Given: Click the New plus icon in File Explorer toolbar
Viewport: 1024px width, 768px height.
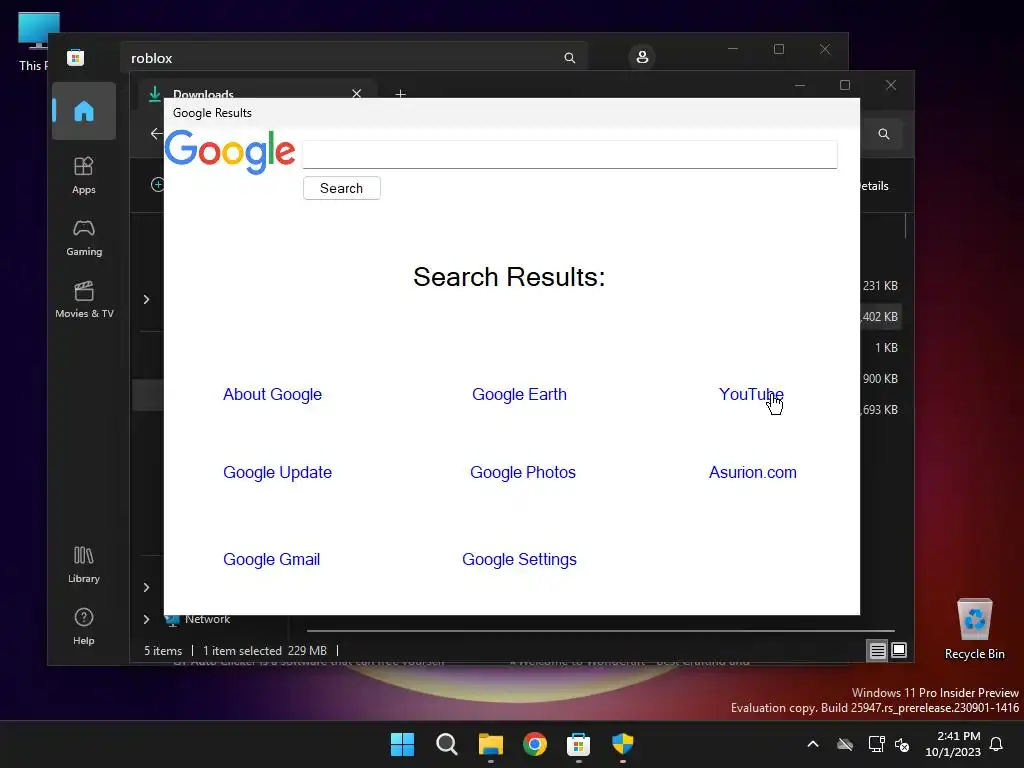Looking at the screenshot, I should click(157, 185).
